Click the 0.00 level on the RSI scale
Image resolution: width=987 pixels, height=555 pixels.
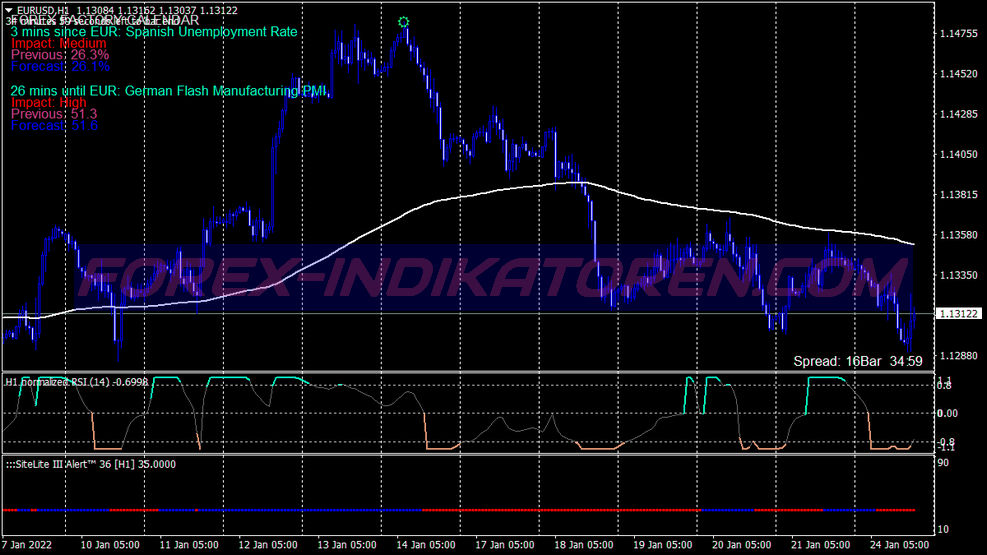coord(947,413)
